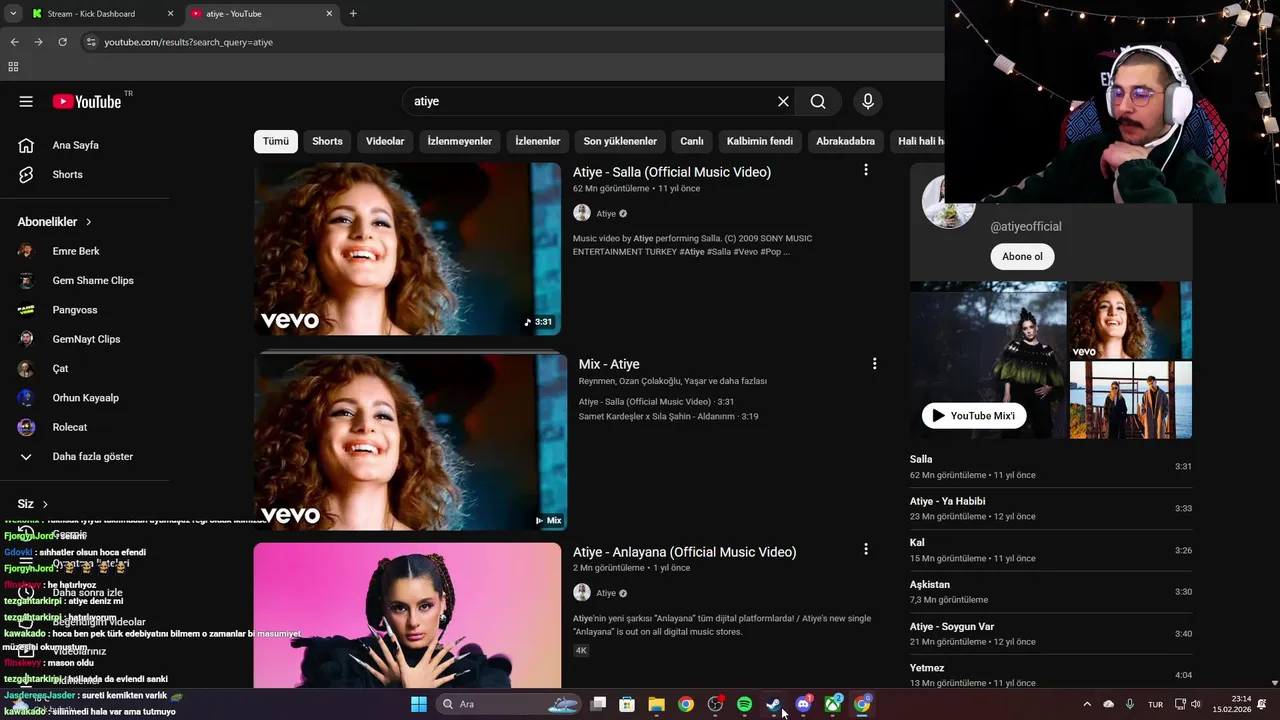Viewport: 1280px width, 720px height.
Task: Select the Kalbimin fendi filter chip
Action: click(760, 141)
